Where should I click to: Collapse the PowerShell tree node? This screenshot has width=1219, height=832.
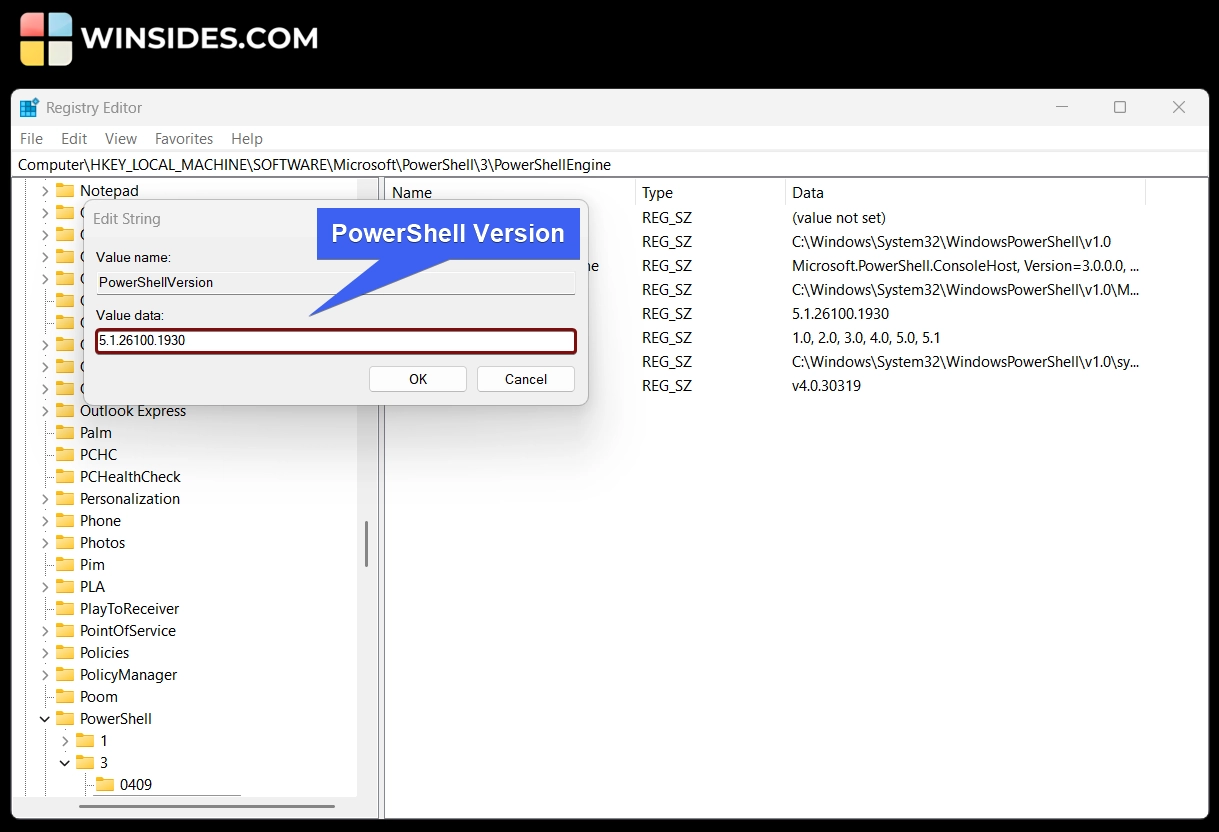(x=45, y=719)
